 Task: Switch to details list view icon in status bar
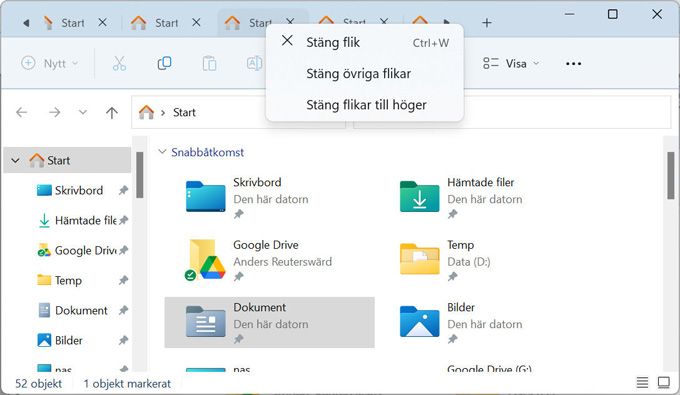(x=642, y=382)
